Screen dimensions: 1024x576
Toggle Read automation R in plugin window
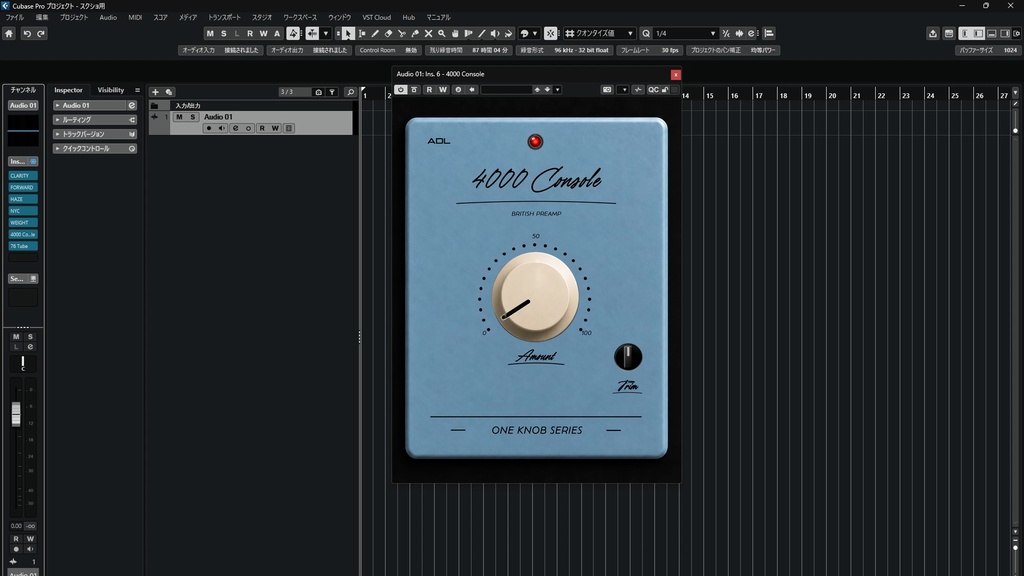pyautogui.click(x=429, y=89)
